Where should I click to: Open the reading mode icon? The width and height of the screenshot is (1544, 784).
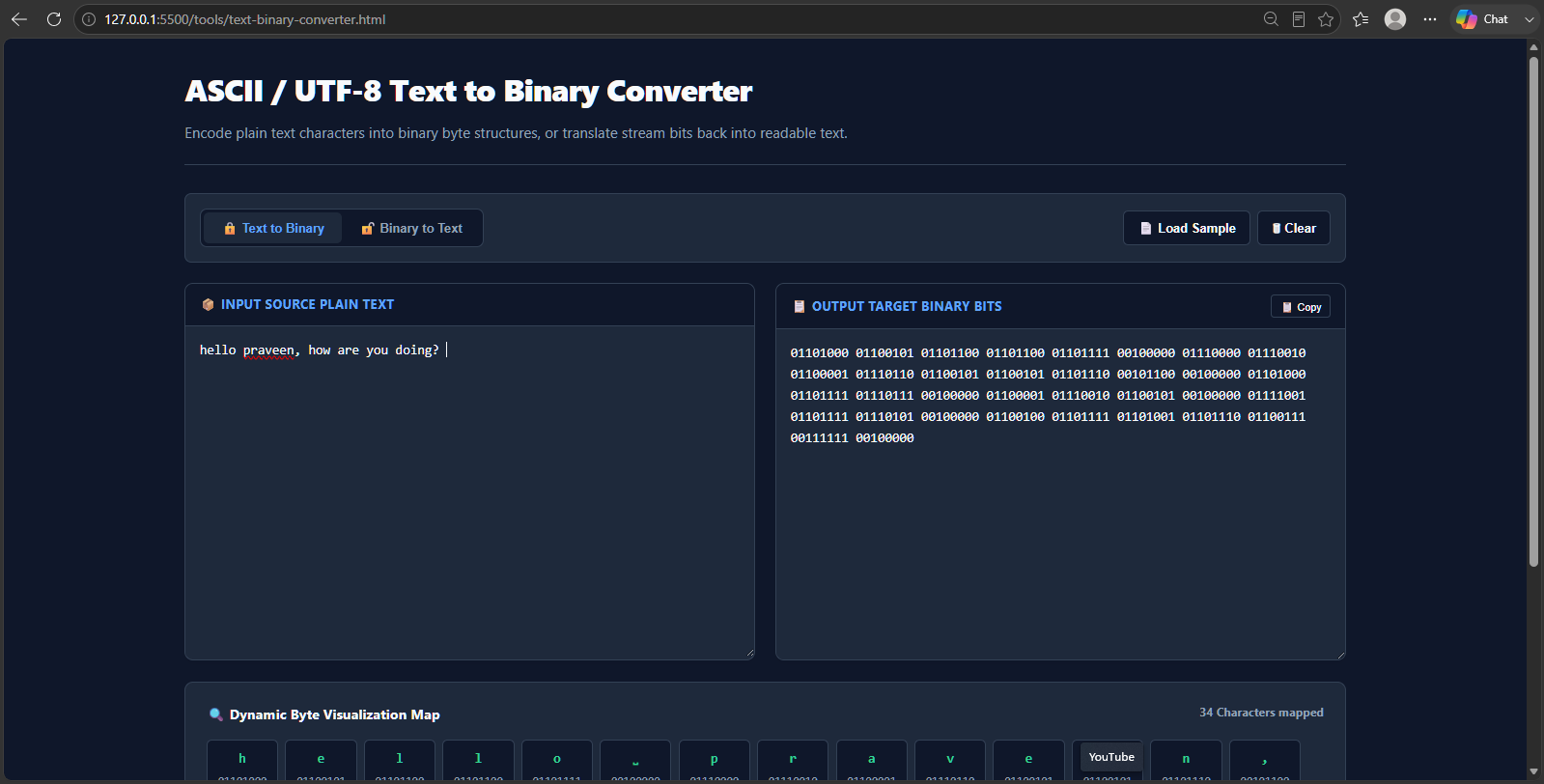(1299, 19)
